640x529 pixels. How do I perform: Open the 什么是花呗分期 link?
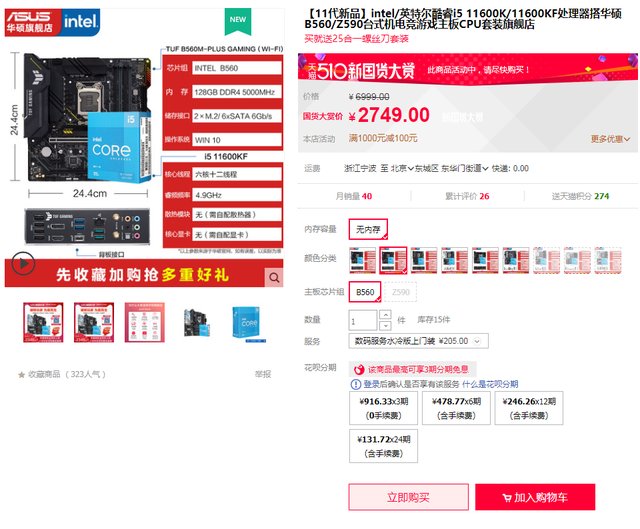[x=490, y=384]
